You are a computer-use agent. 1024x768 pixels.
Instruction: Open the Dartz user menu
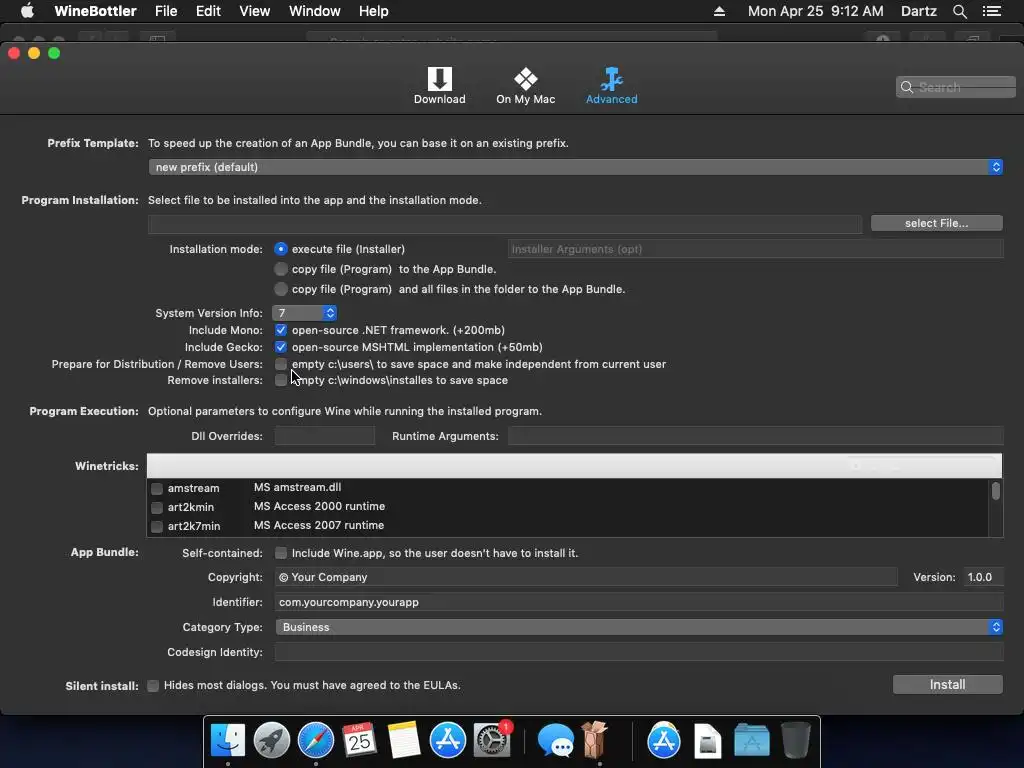point(919,11)
